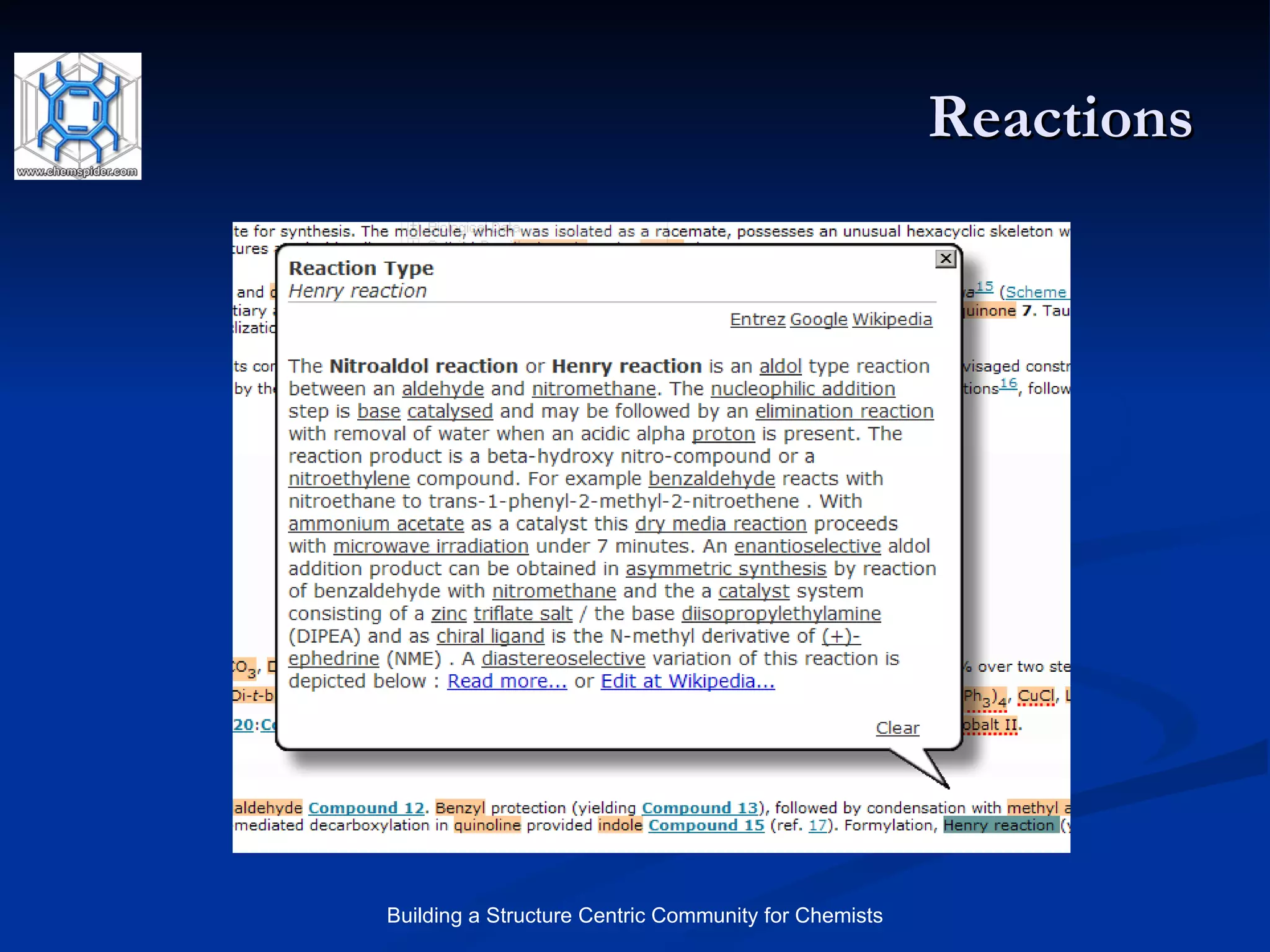This screenshot has width=1270, height=952.
Task: Click the 'Reactions' slide title
Action: (1060, 117)
